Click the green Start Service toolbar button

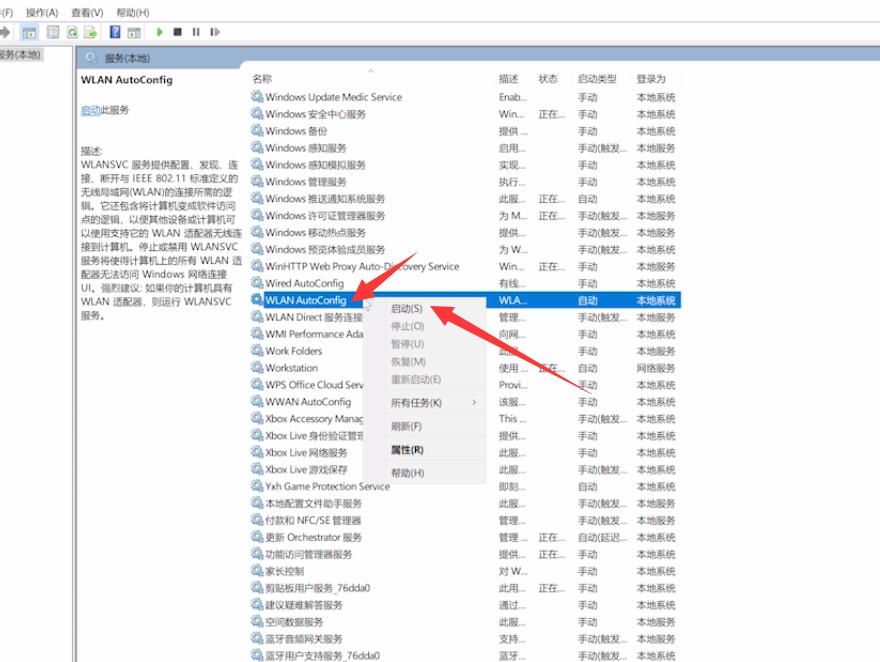(x=160, y=32)
